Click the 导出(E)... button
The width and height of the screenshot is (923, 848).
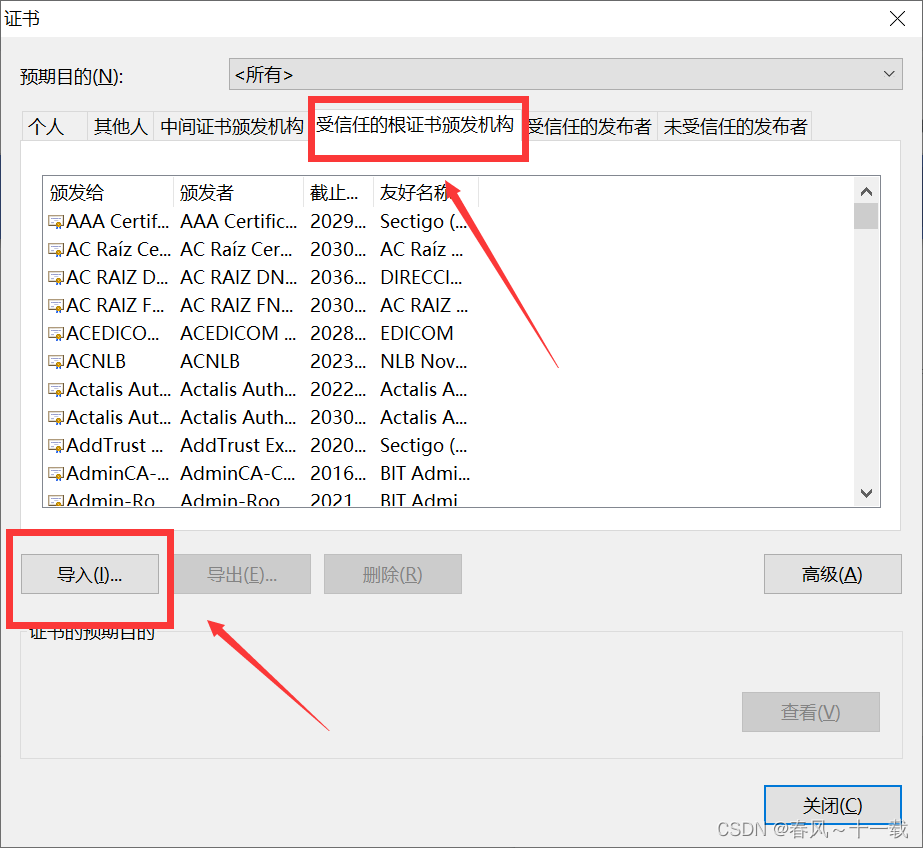[x=242, y=574]
